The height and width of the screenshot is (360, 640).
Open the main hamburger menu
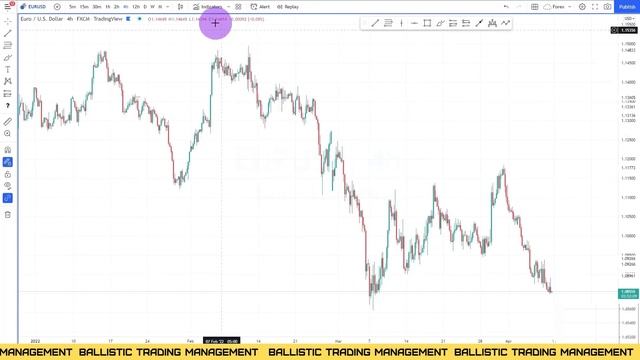tap(7, 7)
